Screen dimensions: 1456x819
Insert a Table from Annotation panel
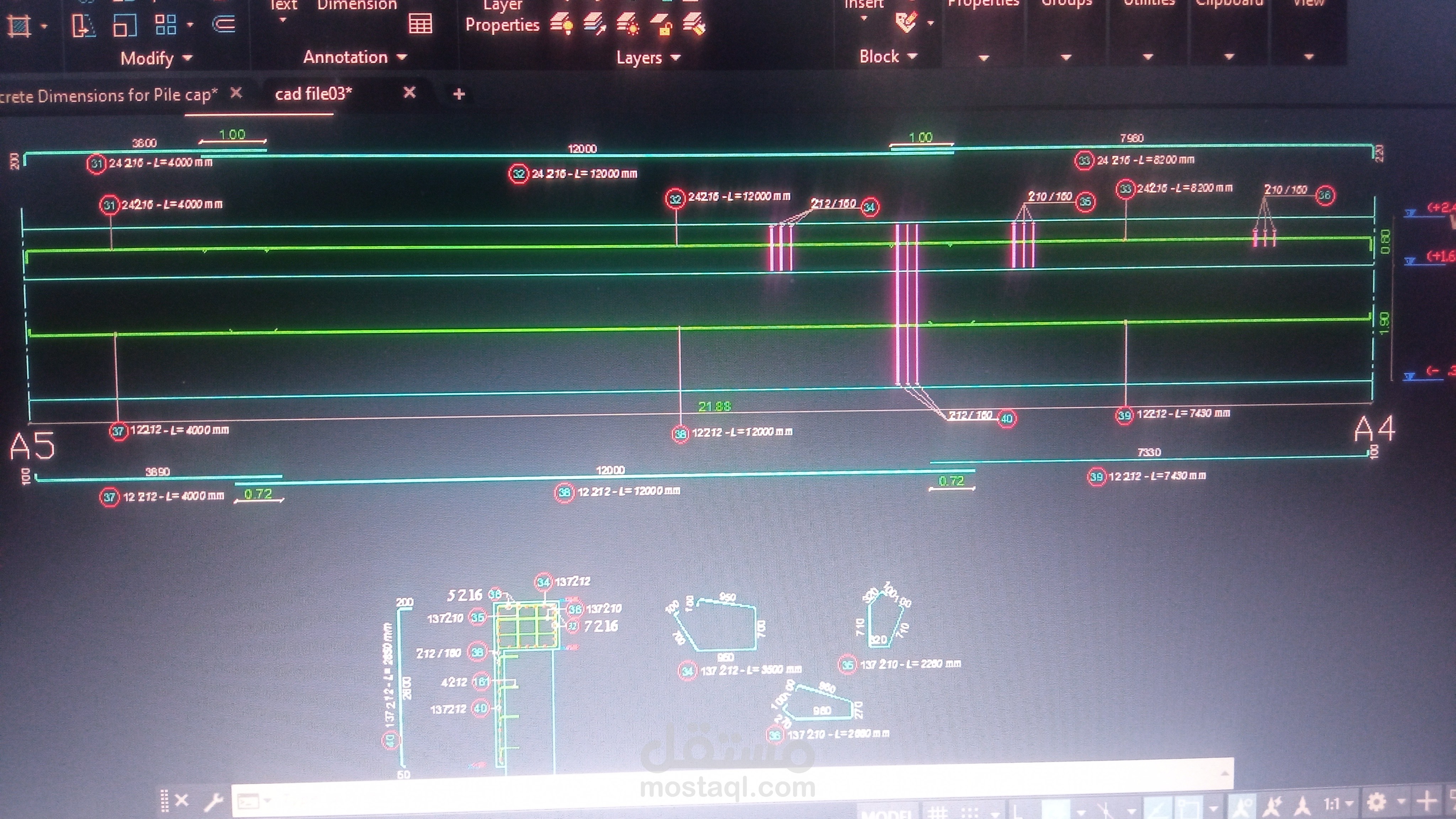[x=420, y=24]
